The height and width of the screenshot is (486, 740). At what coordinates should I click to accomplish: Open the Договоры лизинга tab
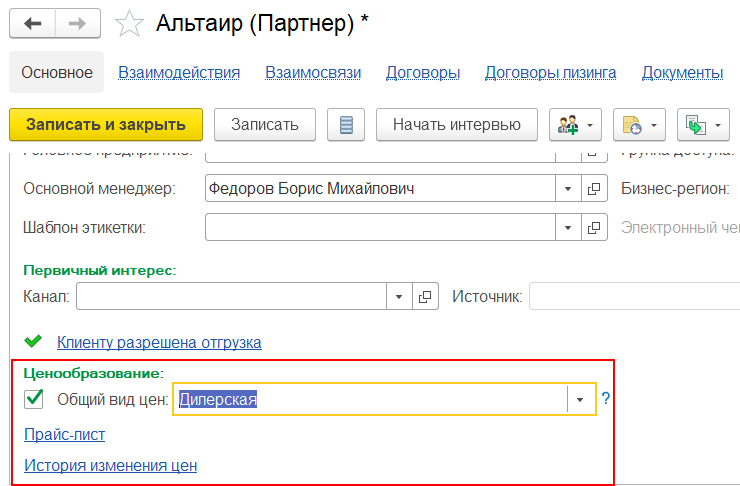pos(550,72)
